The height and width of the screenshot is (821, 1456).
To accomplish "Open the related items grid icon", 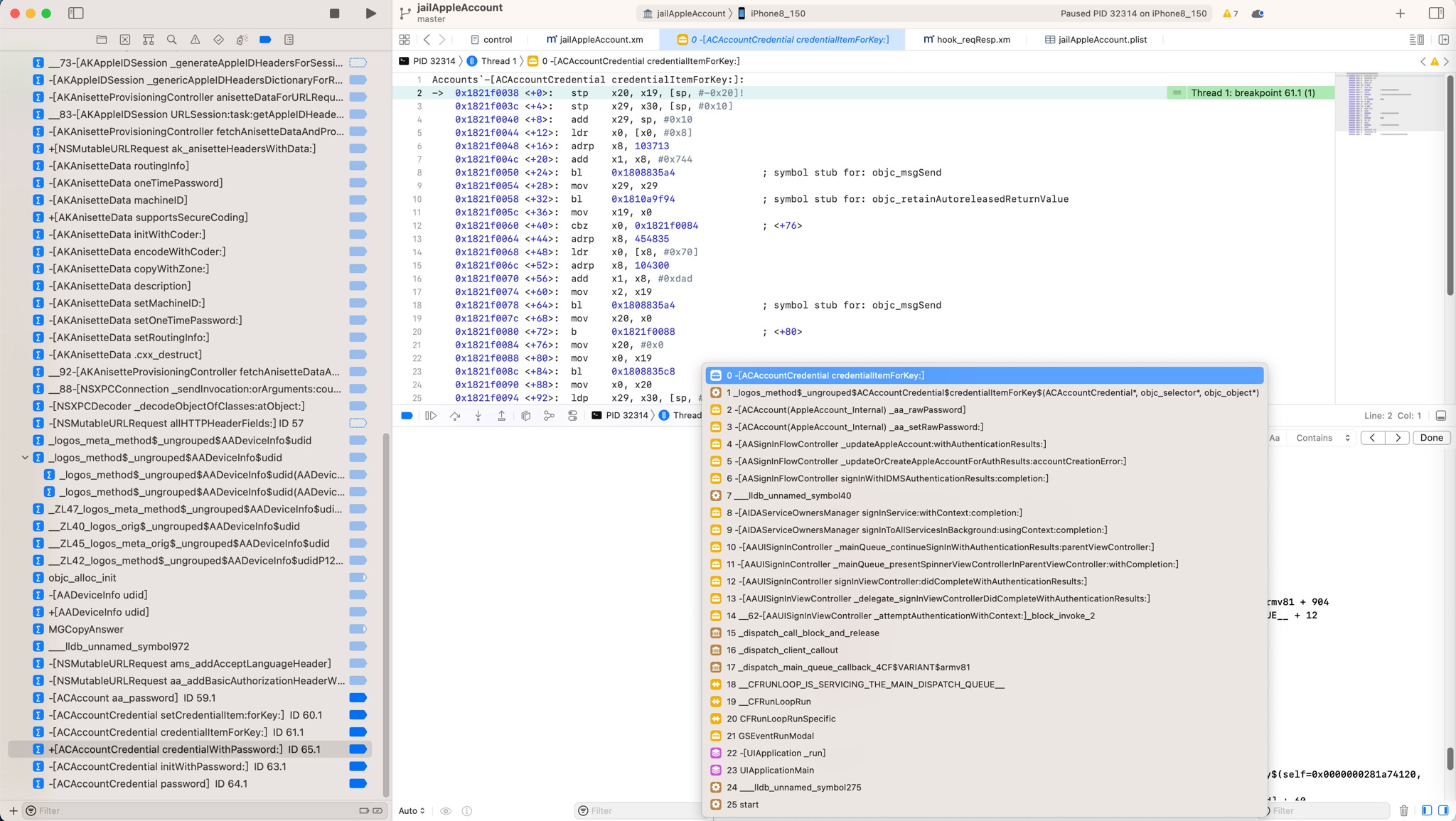I will 405,40.
